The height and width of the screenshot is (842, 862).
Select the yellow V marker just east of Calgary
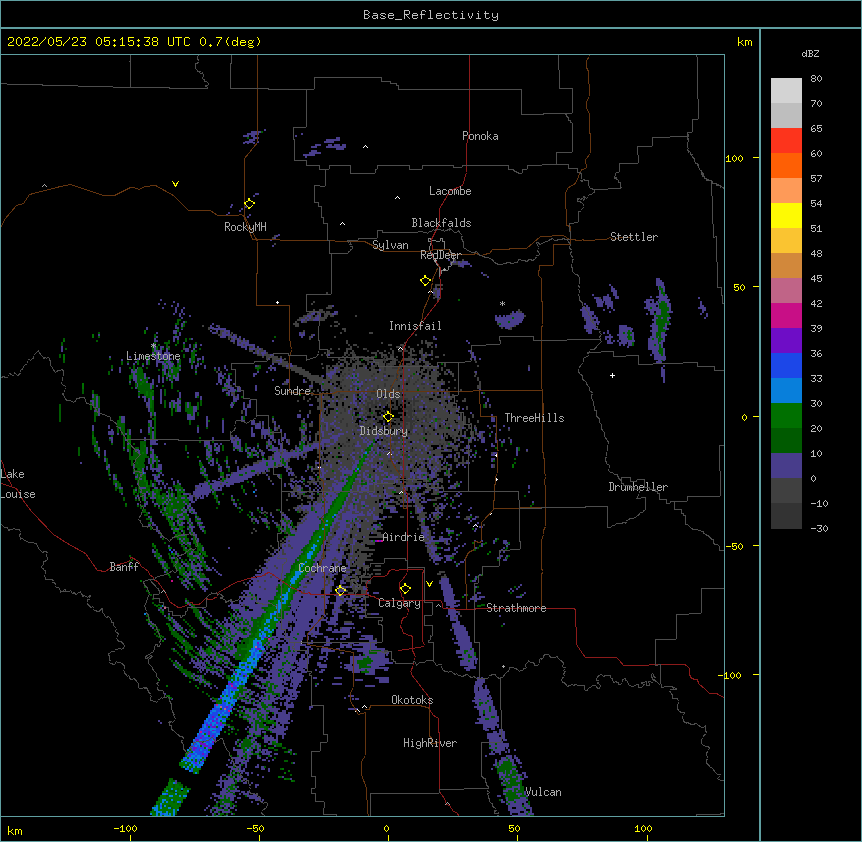(x=429, y=584)
